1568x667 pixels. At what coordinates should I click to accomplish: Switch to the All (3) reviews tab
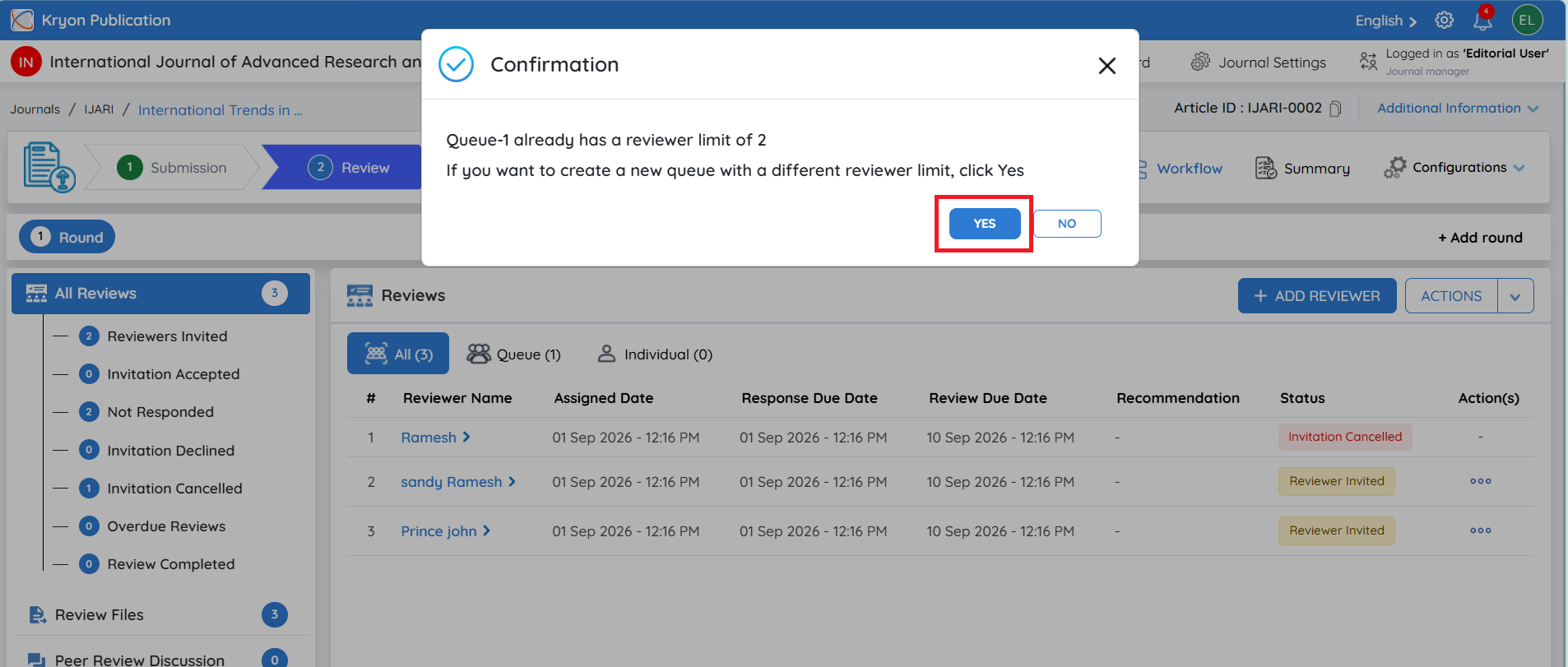click(398, 354)
